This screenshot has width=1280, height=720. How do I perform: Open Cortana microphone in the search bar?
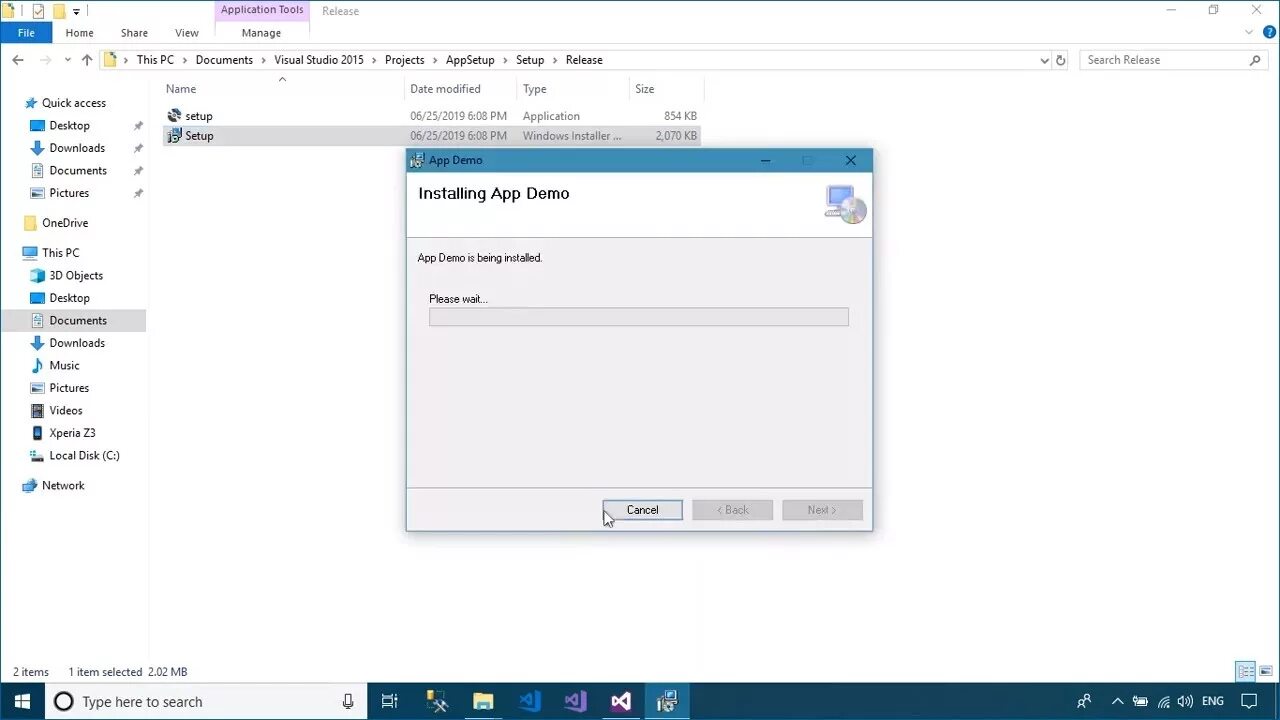coord(347,701)
